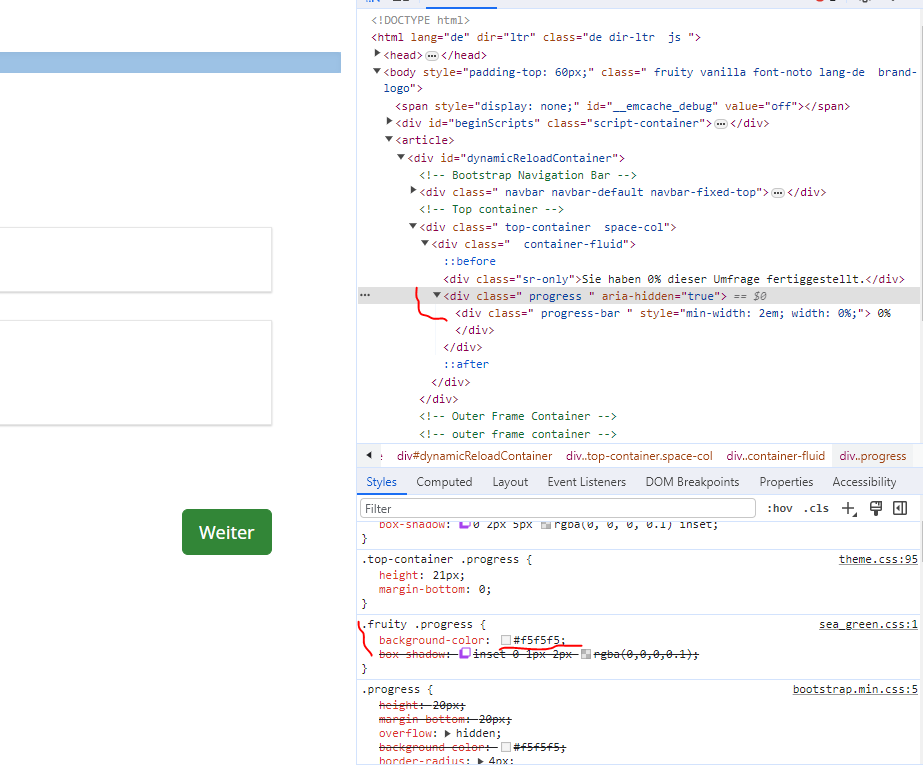Collapse the body element node
The image size is (923, 765).
click(x=377, y=71)
